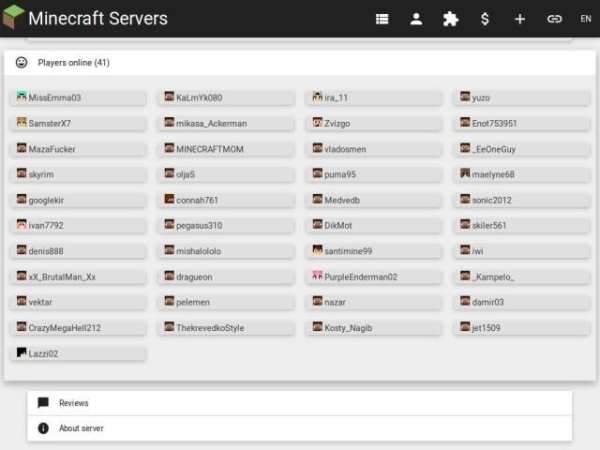The image size is (600, 450).
Task: Open the About server section
Action: click(x=300, y=428)
